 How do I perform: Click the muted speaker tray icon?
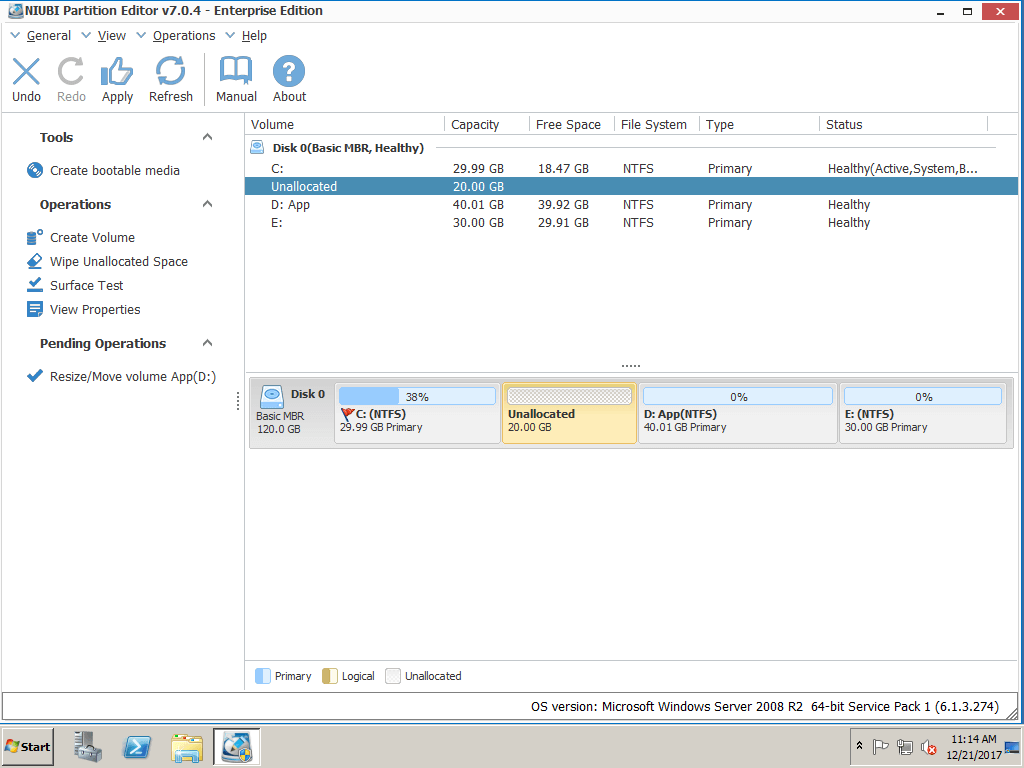[x=929, y=746]
